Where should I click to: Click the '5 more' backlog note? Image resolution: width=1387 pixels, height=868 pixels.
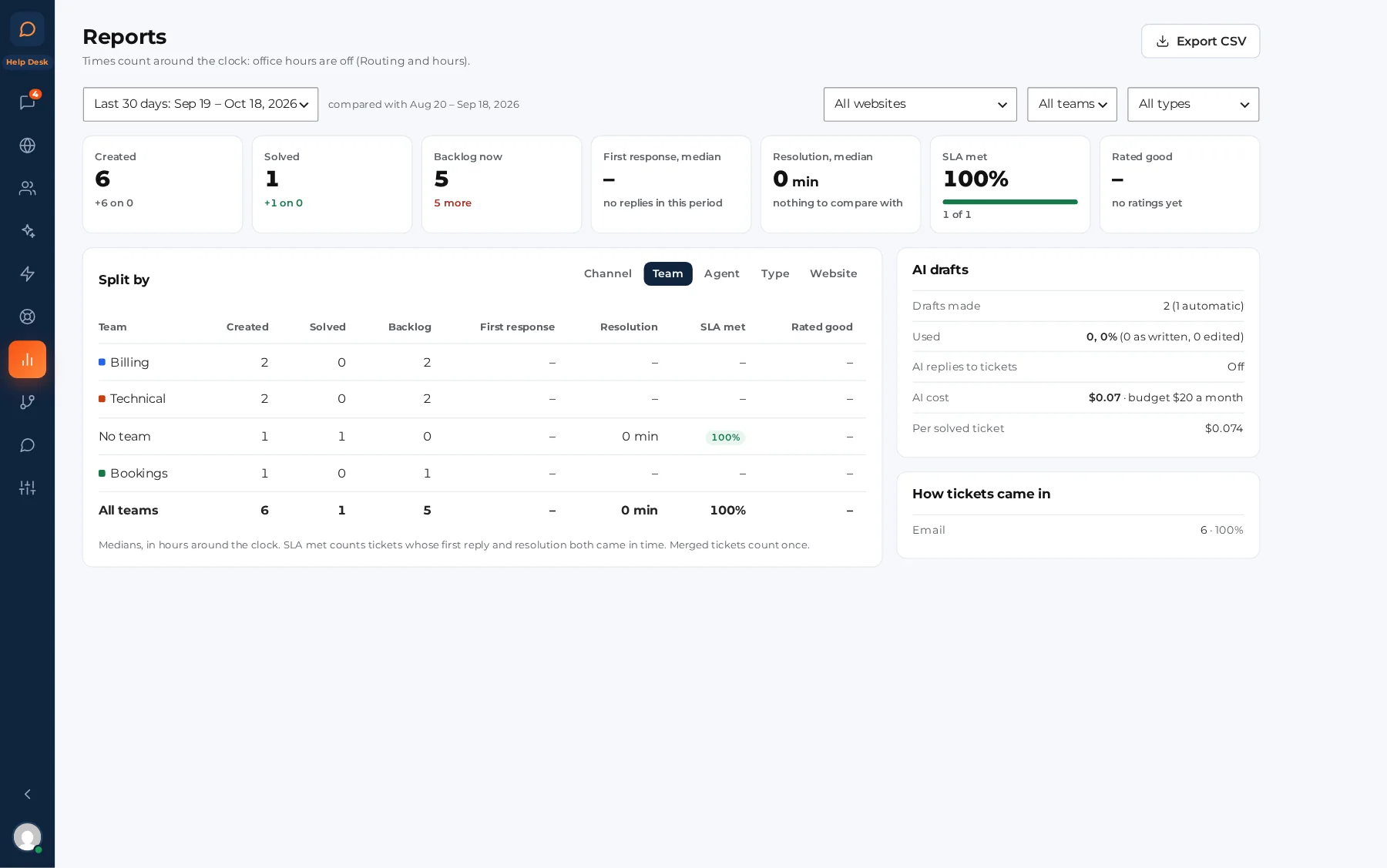452,203
